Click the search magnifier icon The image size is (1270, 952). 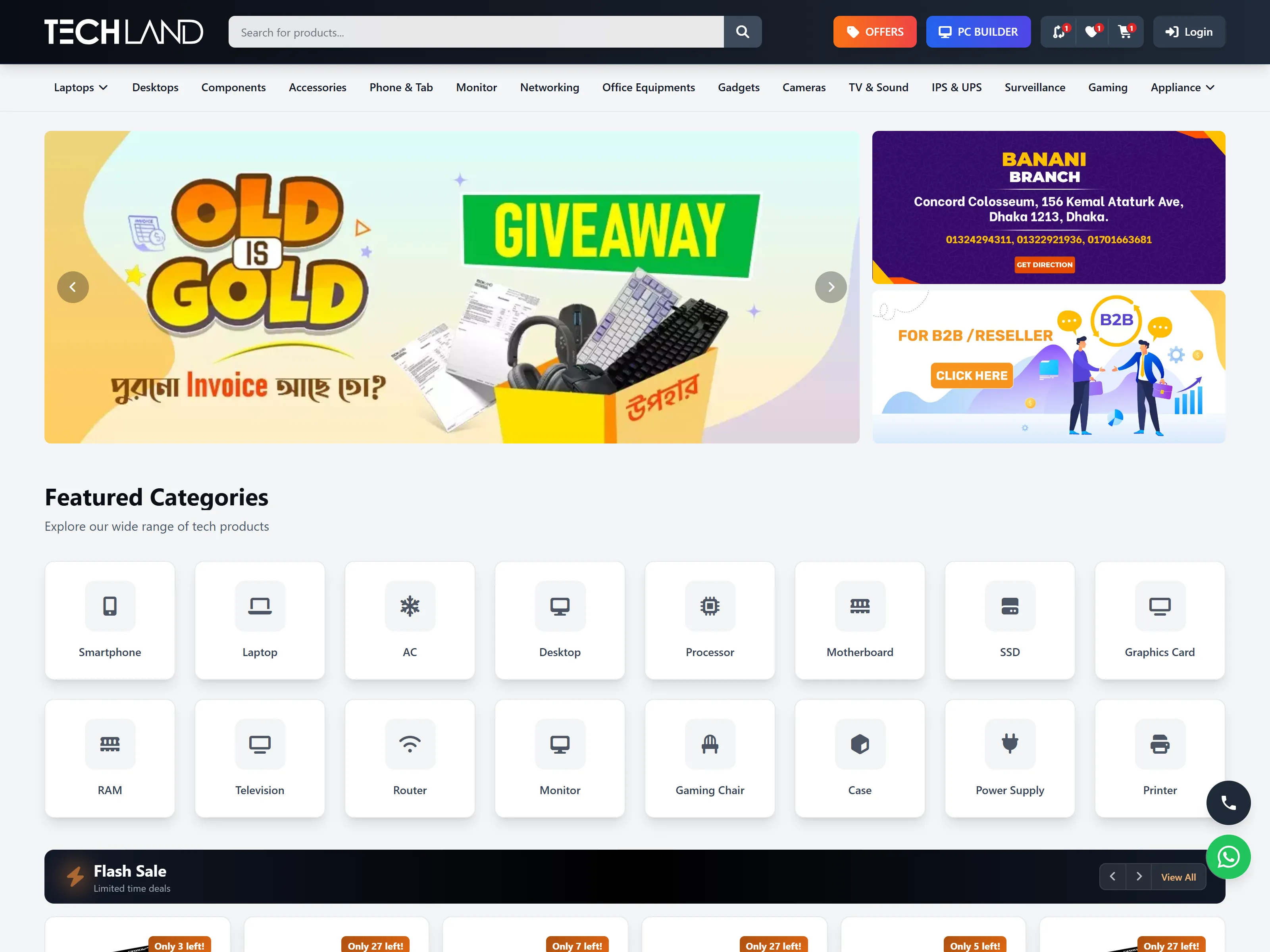(743, 32)
